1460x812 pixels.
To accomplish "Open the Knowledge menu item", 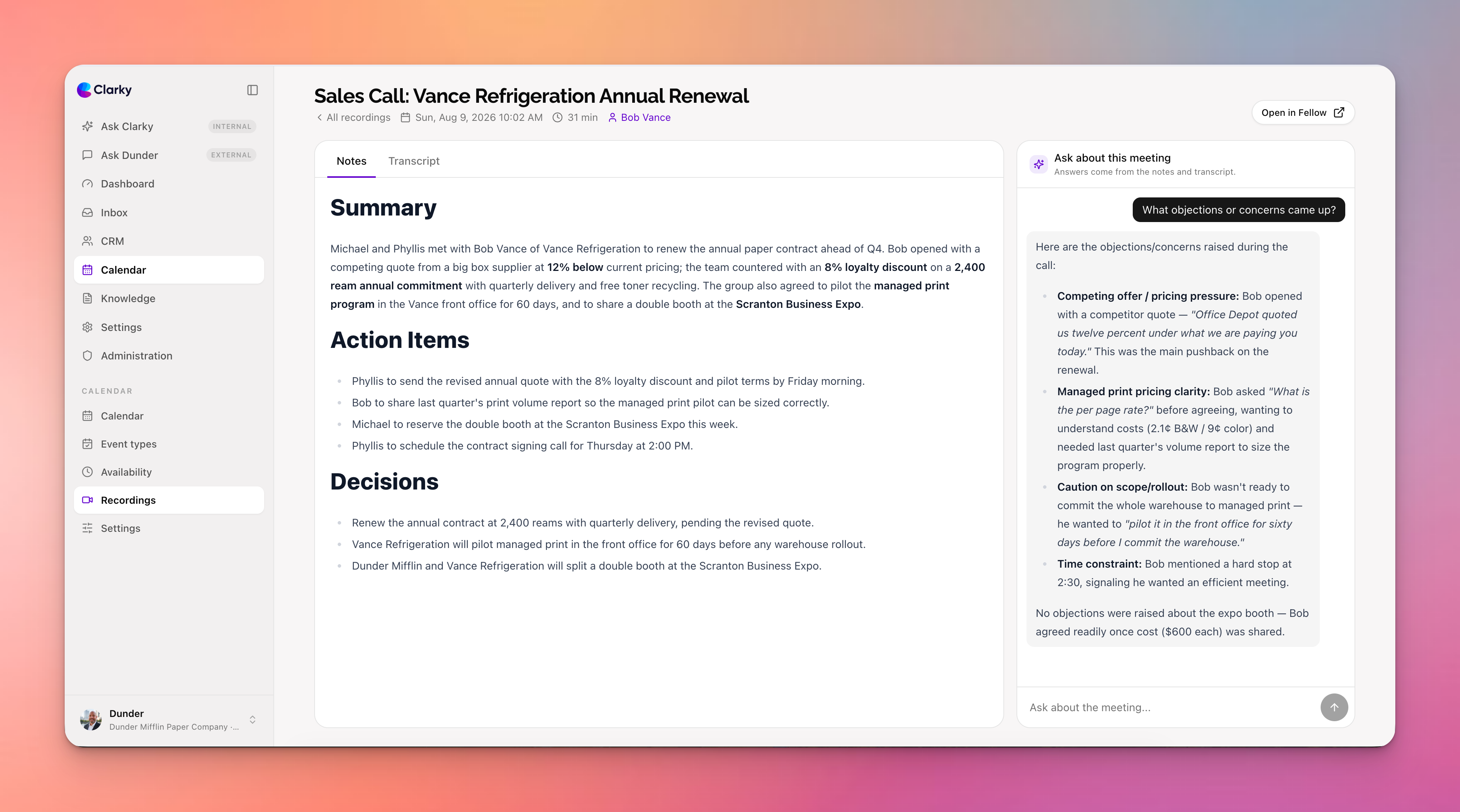I will (x=169, y=298).
